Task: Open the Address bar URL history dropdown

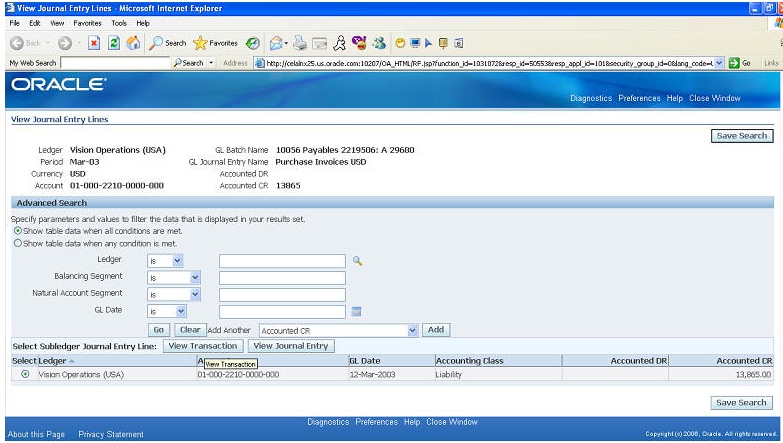Action: click(719, 63)
